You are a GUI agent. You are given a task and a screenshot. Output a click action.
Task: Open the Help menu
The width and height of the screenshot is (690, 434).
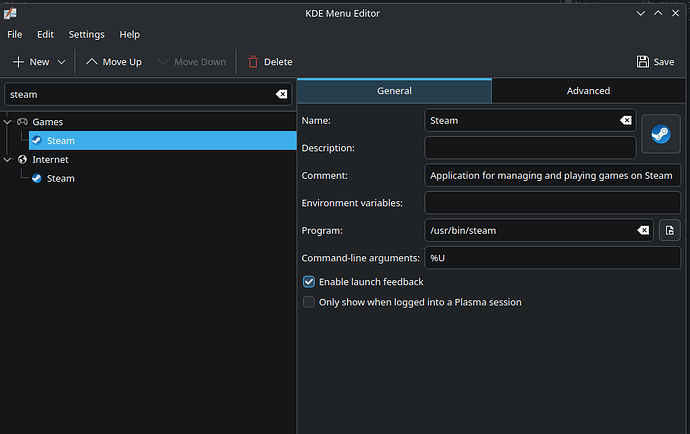click(129, 34)
